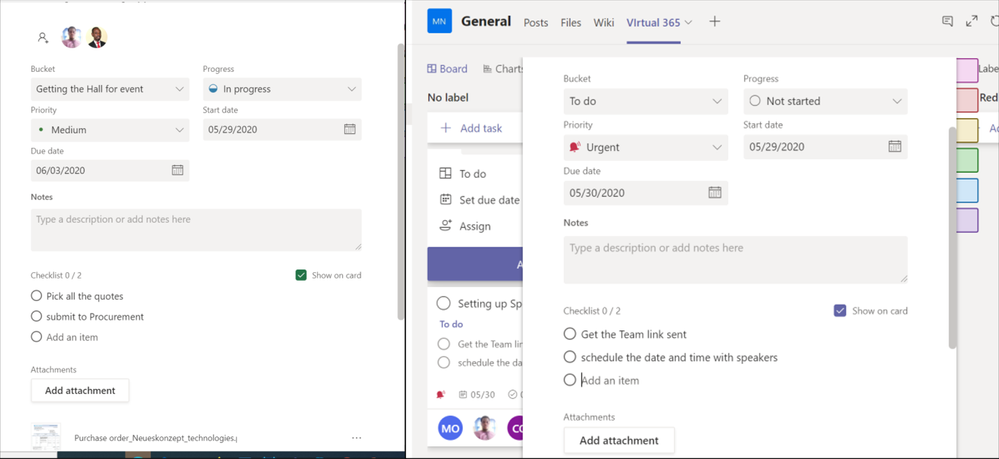This screenshot has width=999, height=459.
Task: Select the purple label color swatch
Action: click(x=967, y=220)
